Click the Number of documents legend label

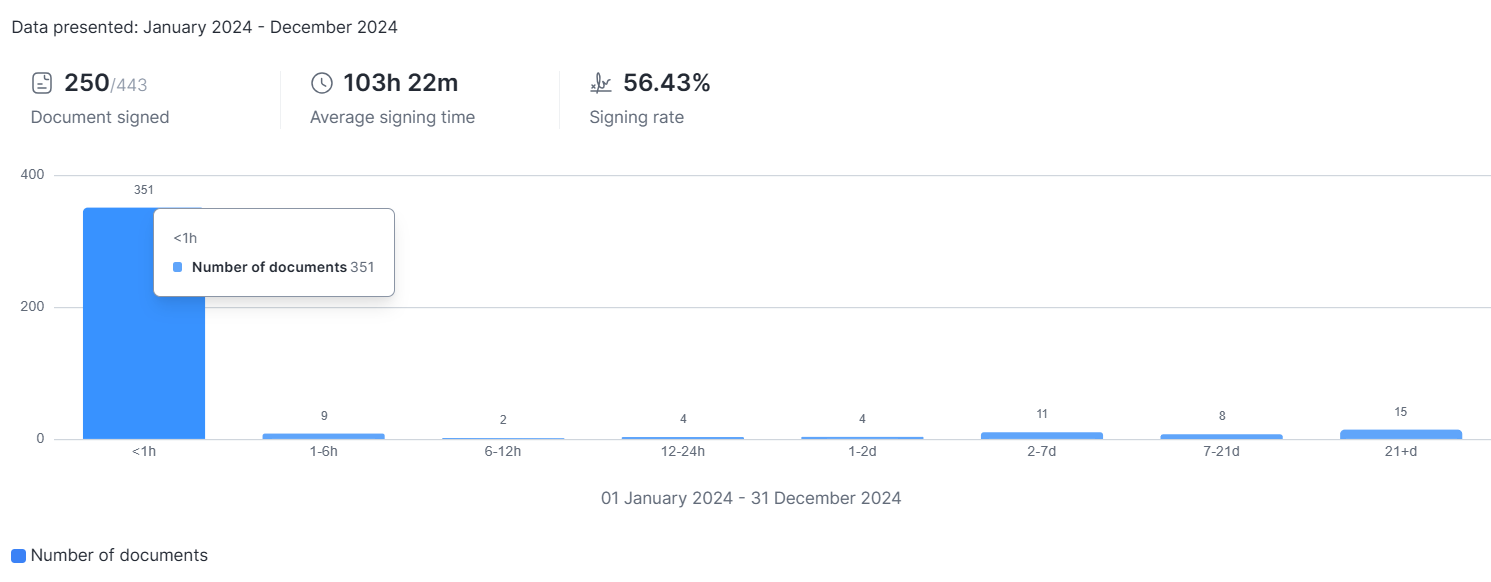tap(119, 555)
